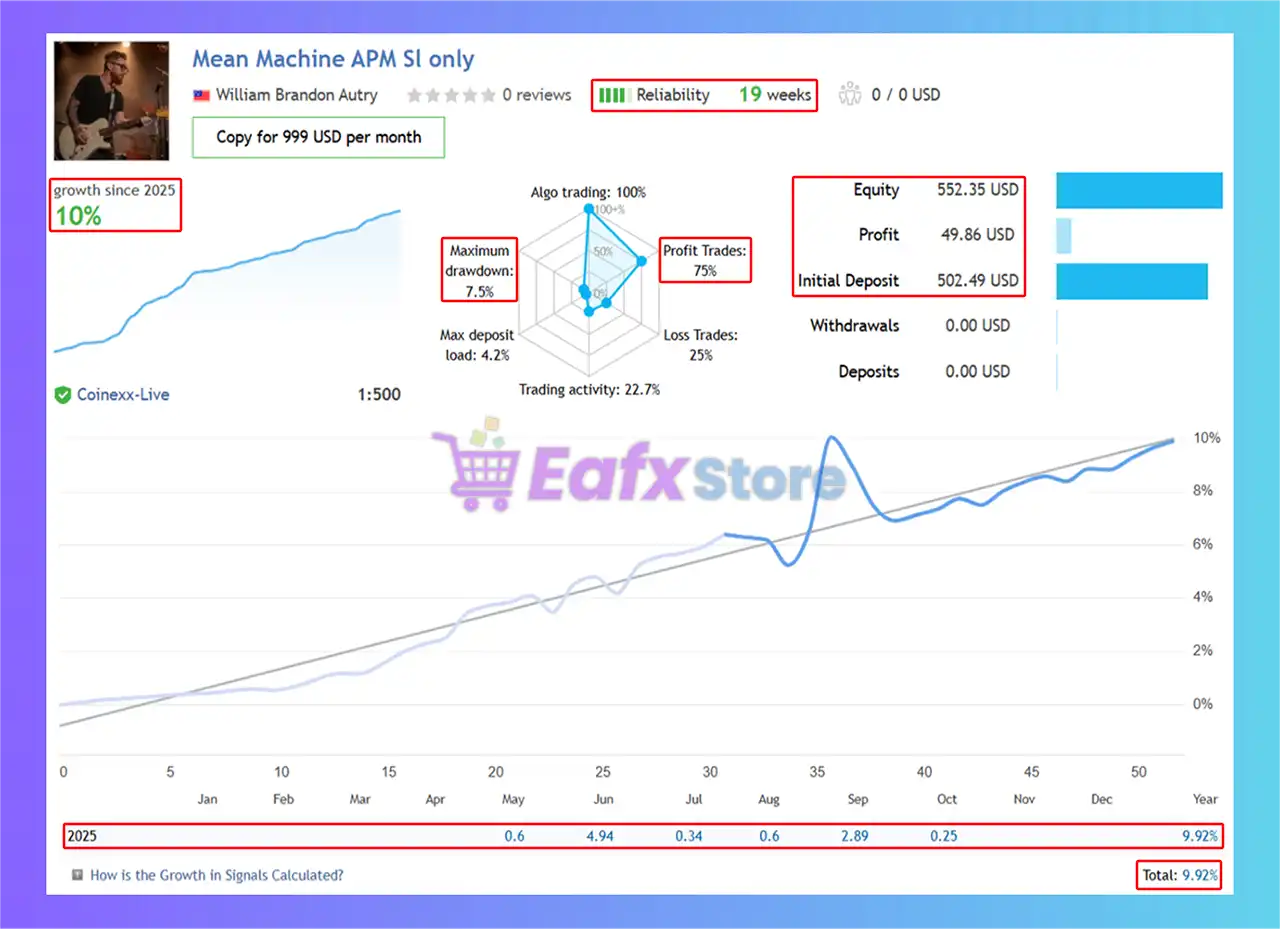Image resolution: width=1280 pixels, height=929 pixels.
Task: Click the five-star rating icons
Action: point(451,95)
